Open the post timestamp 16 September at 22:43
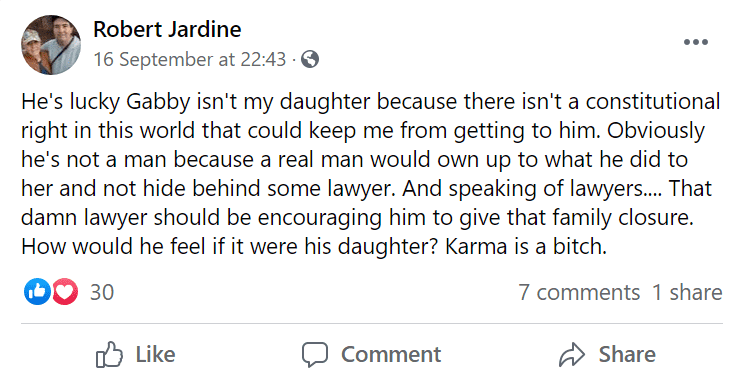741x376 pixels. (190, 60)
